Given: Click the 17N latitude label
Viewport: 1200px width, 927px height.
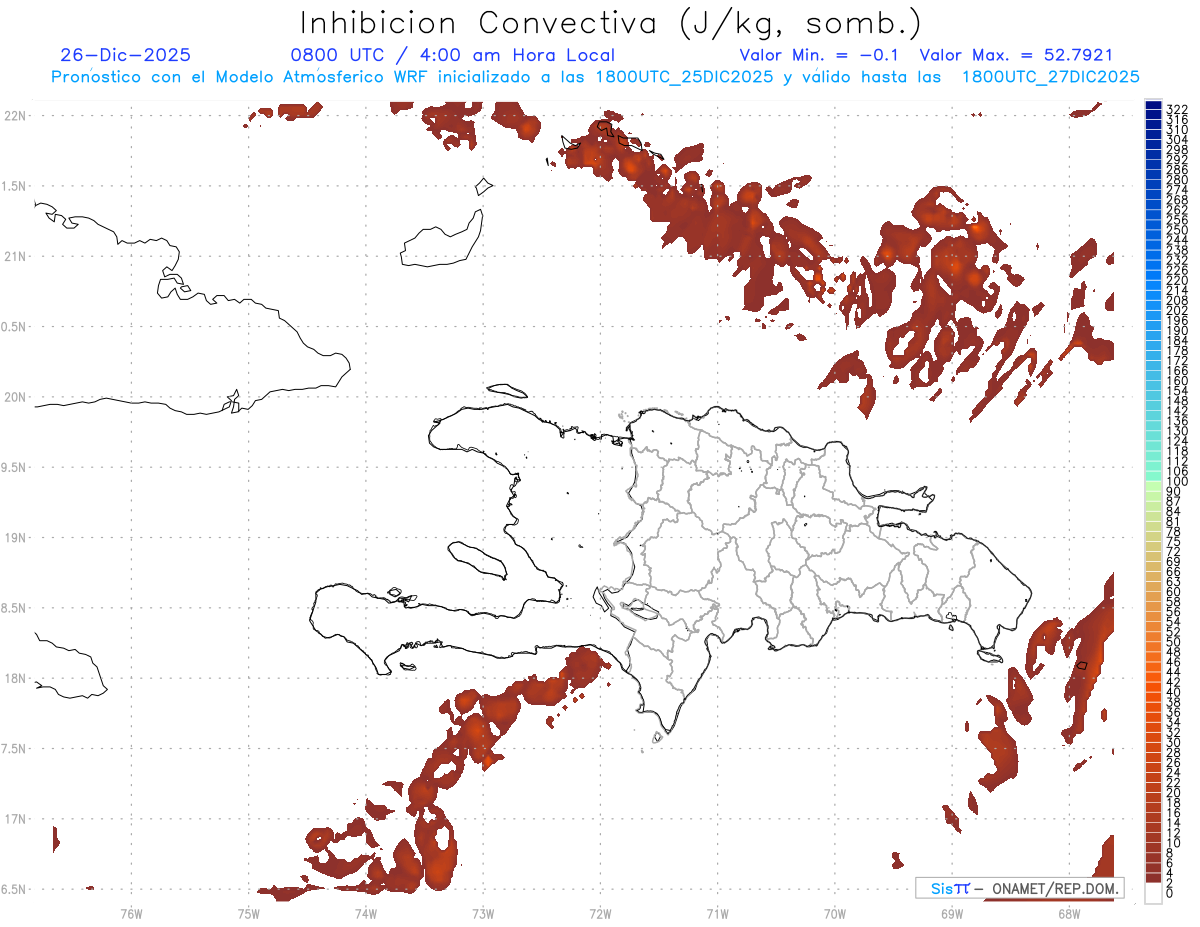Looking at the screenshot, I should (x=14, y=819).
